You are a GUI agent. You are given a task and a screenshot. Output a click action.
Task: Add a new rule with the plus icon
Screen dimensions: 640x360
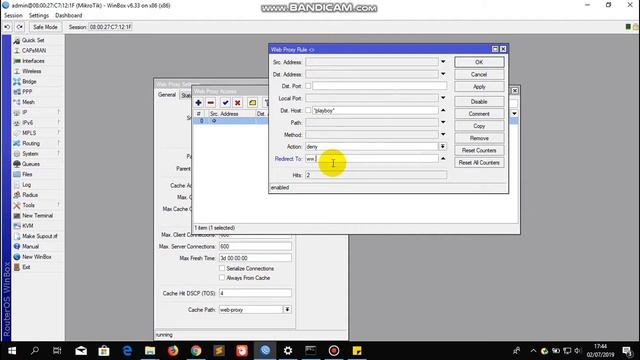pyautogui.click(x=198, y=103)
